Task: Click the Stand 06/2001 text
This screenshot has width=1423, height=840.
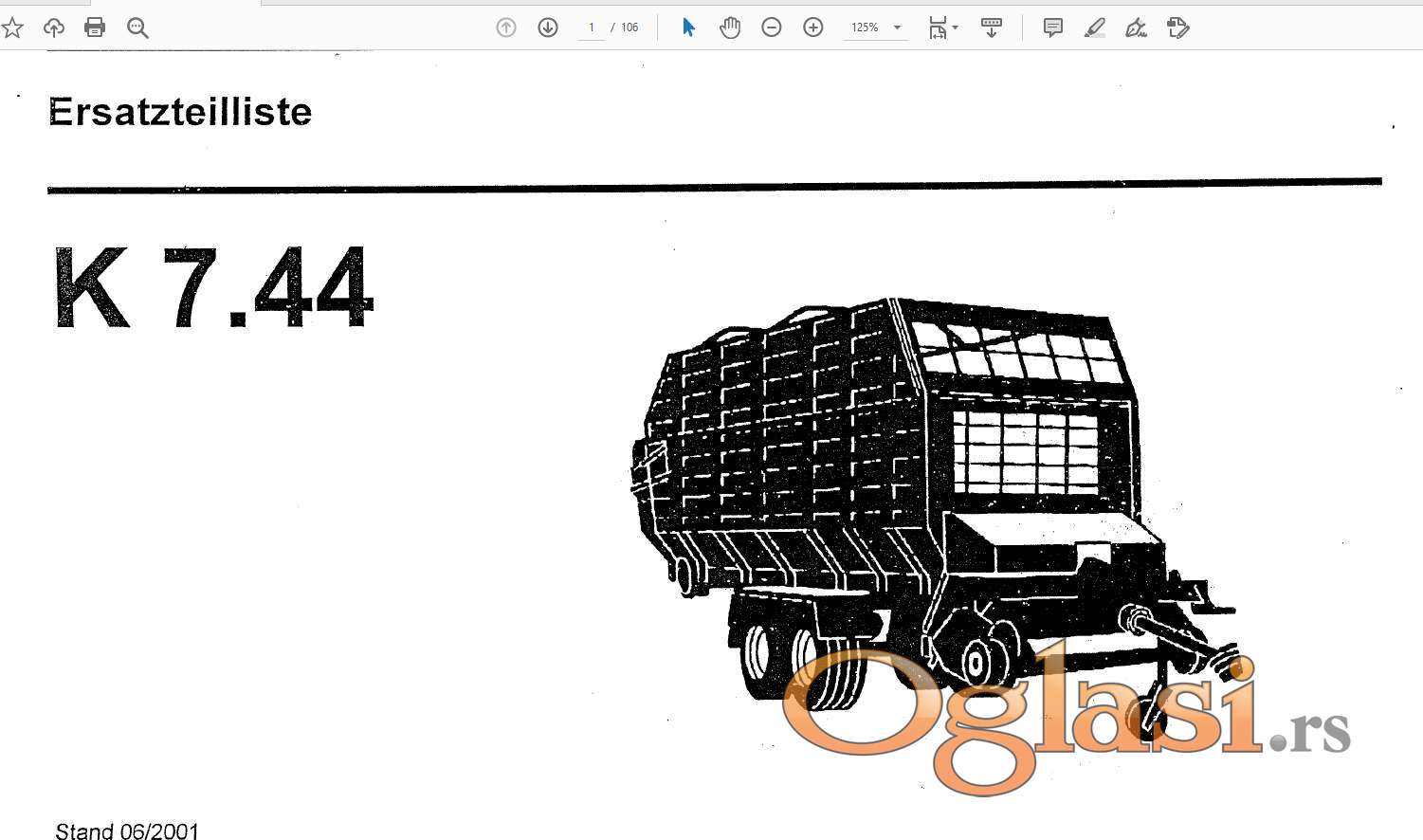Action: pos(127,831)
